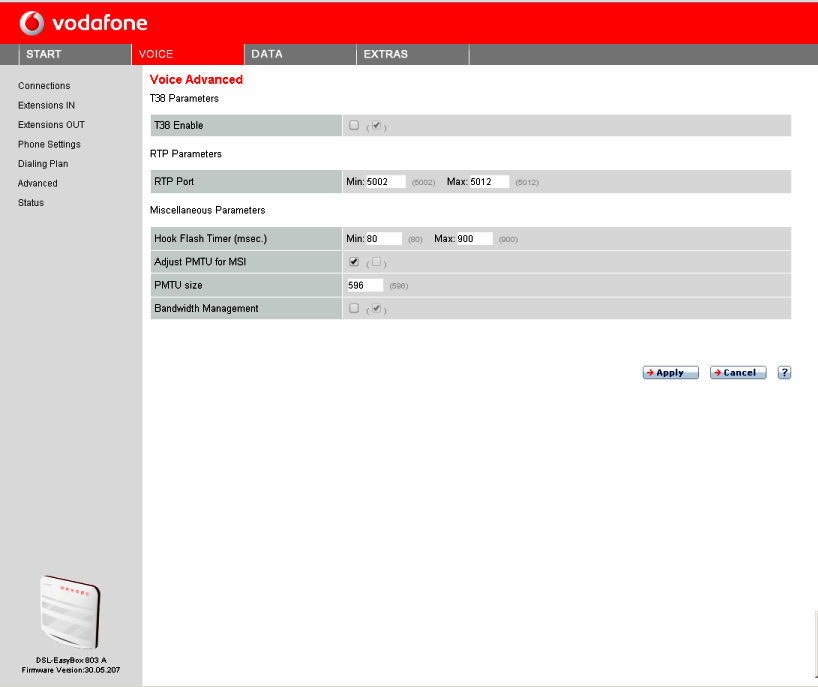Switch to the START tab

(x=44, y=54)
